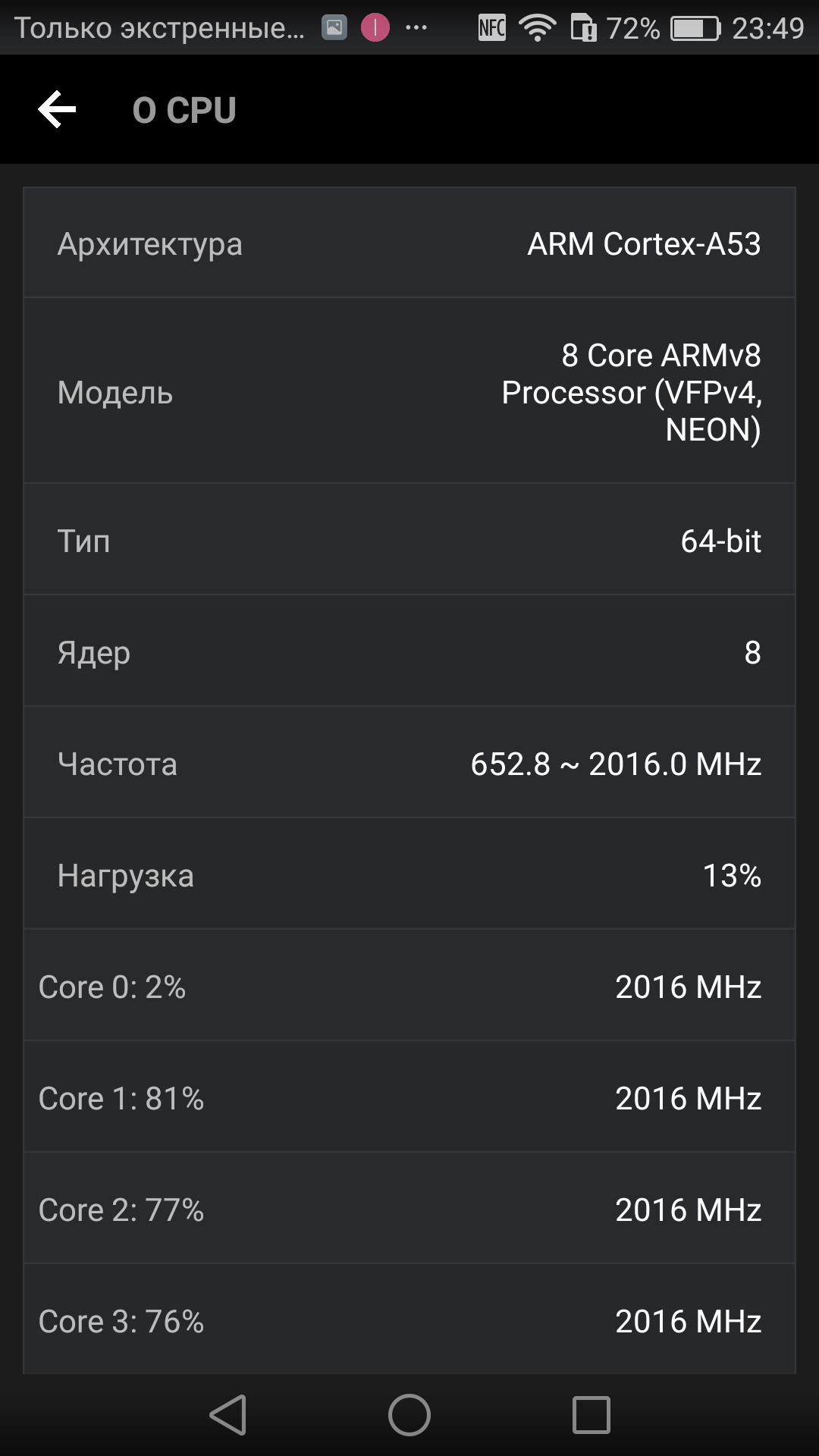
Task: Tap the Wi-Fi signal icon
Action: pyautogui.click(x=537, y=29)
